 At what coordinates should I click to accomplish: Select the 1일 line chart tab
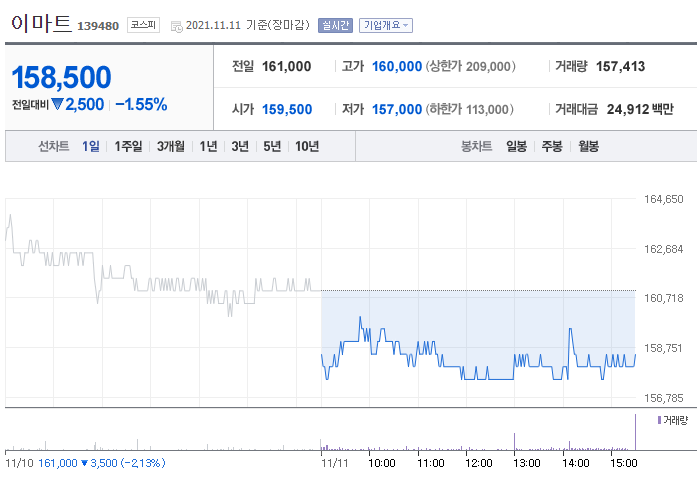[91, 146]
